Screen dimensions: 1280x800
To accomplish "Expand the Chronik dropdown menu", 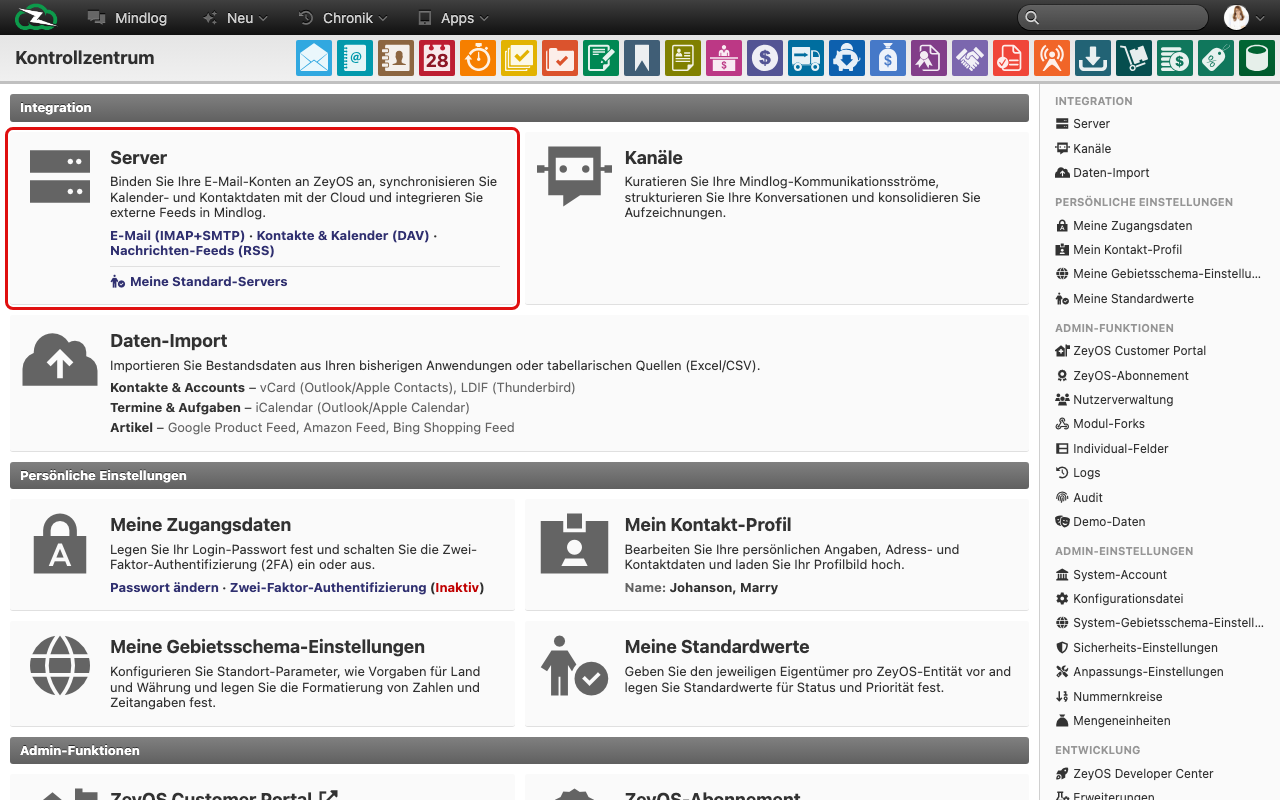I will click(344, 18).
